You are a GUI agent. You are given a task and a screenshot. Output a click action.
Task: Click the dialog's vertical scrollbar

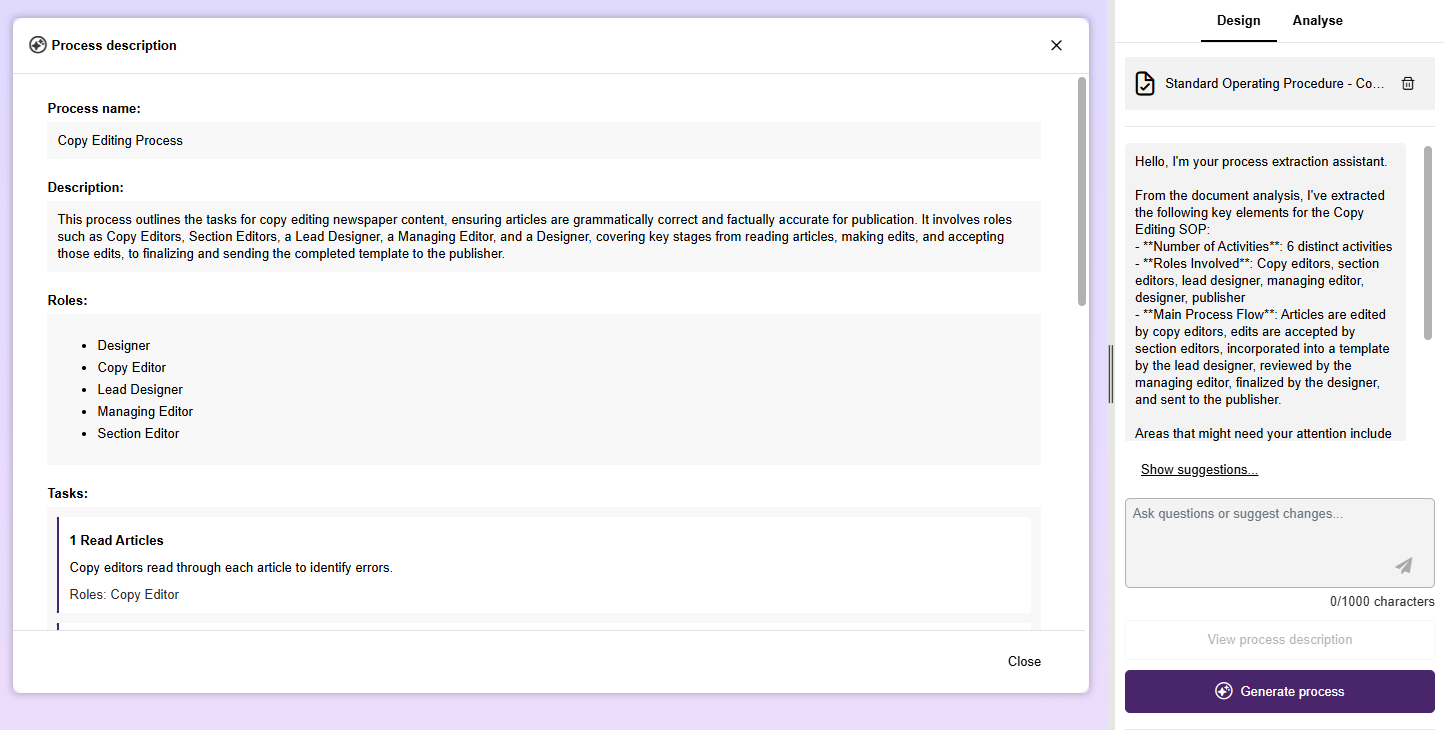(x=1081, y=190)
